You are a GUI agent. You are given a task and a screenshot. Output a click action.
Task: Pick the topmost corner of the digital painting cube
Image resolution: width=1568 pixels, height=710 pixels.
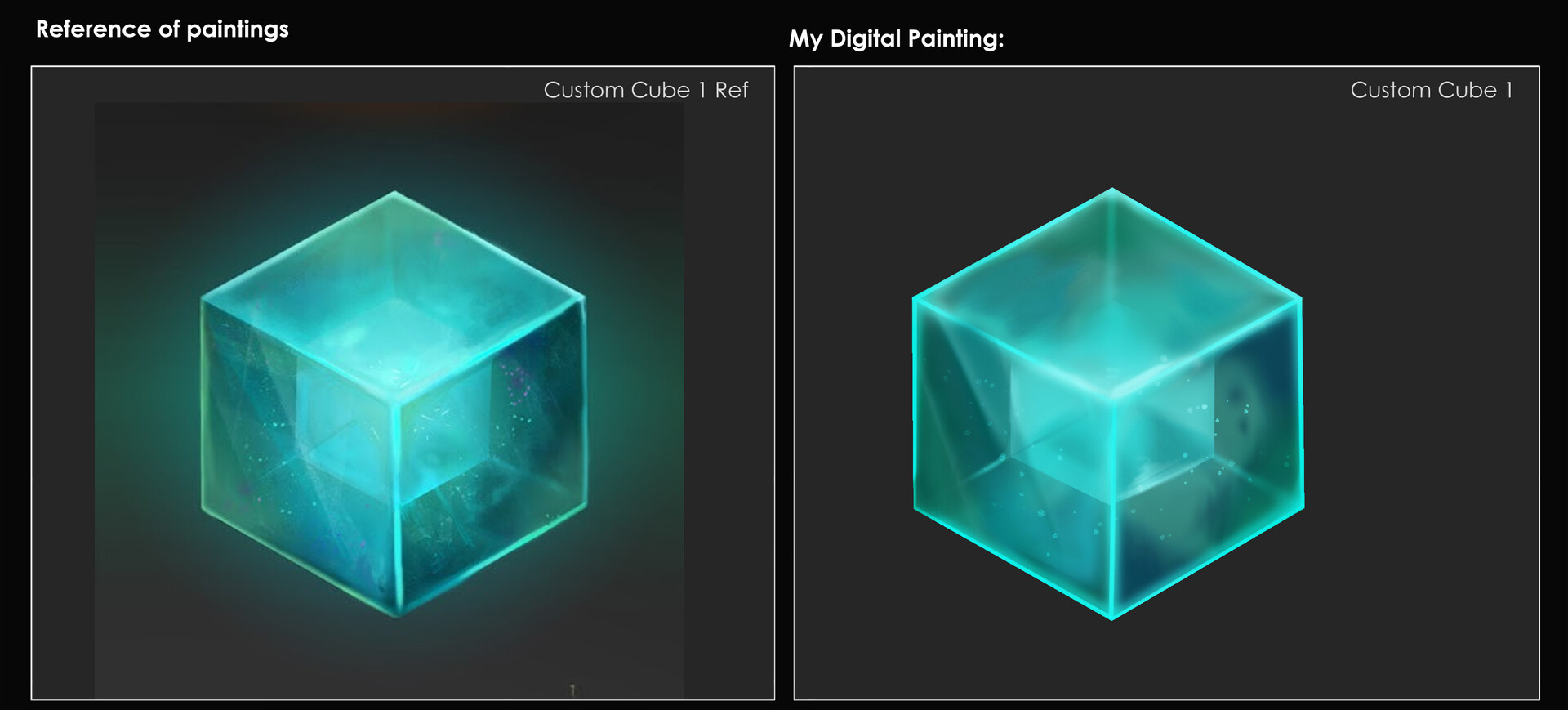(x=1111, y=190)
